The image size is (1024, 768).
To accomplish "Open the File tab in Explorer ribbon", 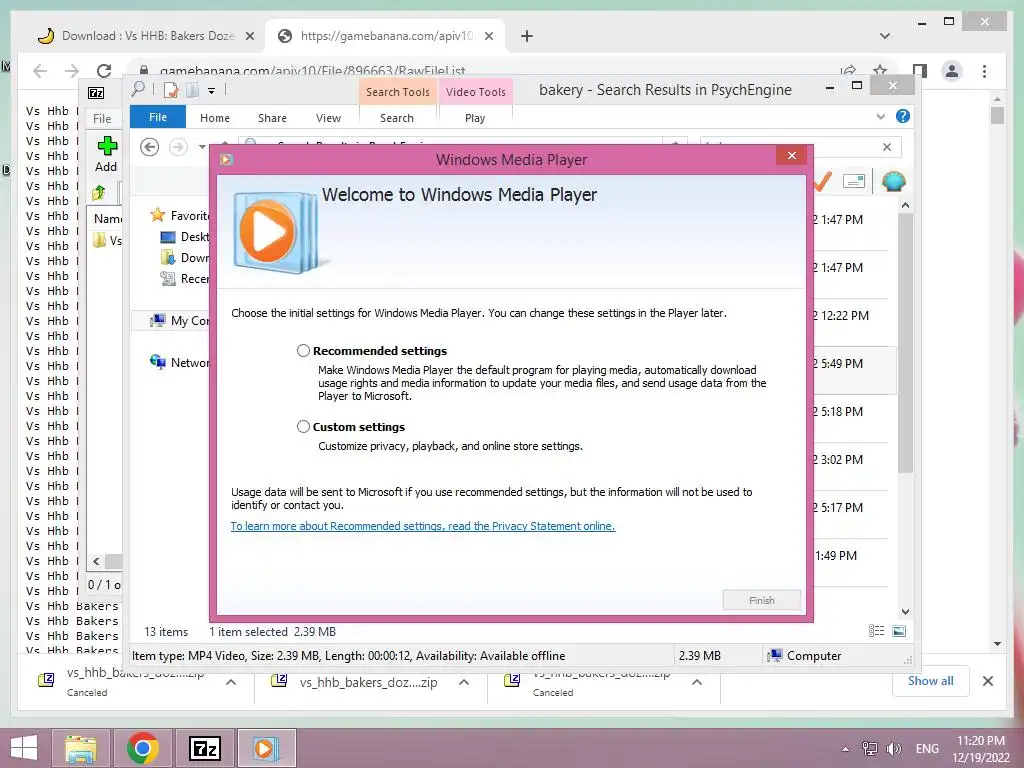I will [x=158, y=118].
